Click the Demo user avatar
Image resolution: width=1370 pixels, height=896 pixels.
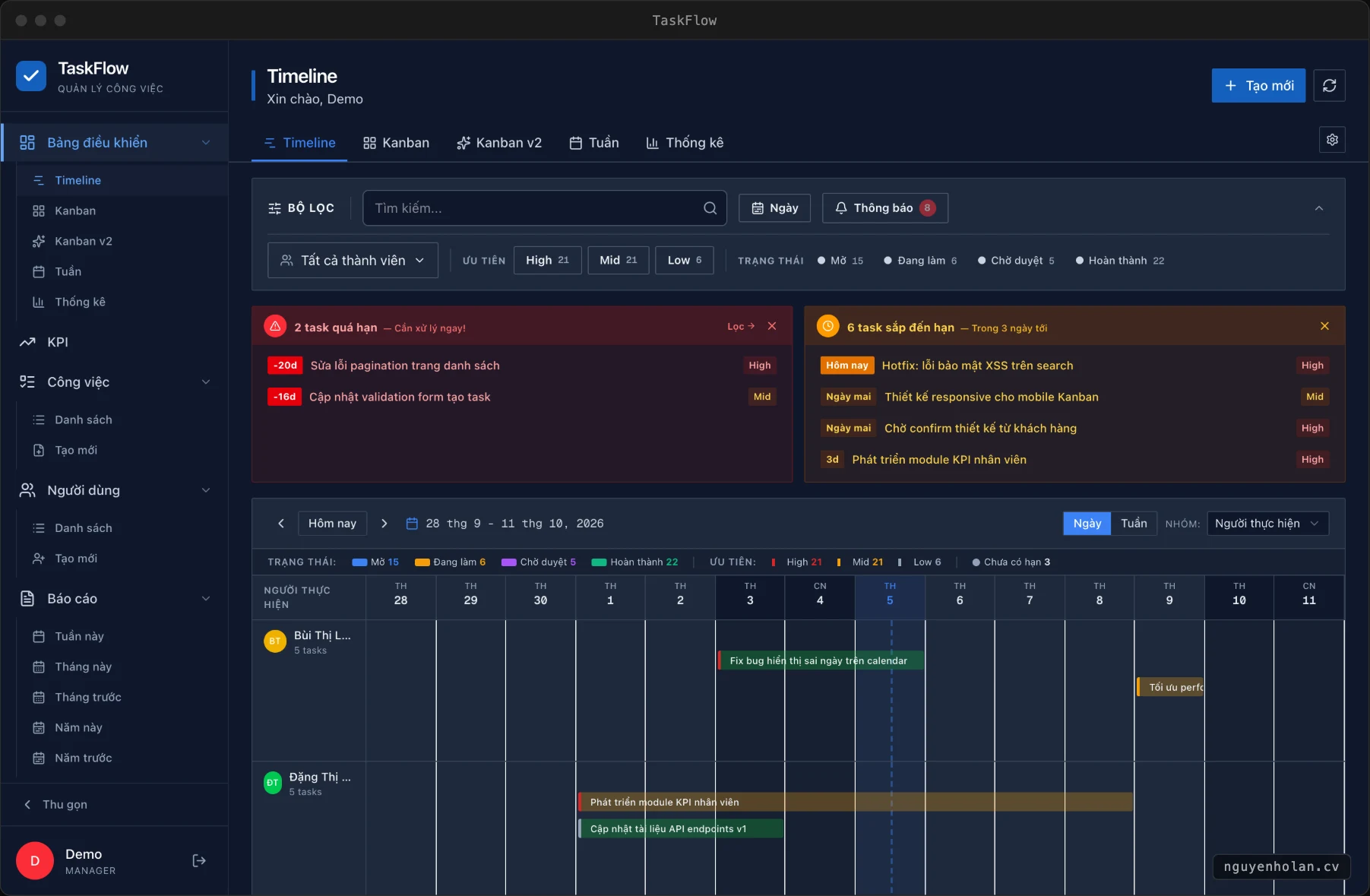(x=35, y=861)
